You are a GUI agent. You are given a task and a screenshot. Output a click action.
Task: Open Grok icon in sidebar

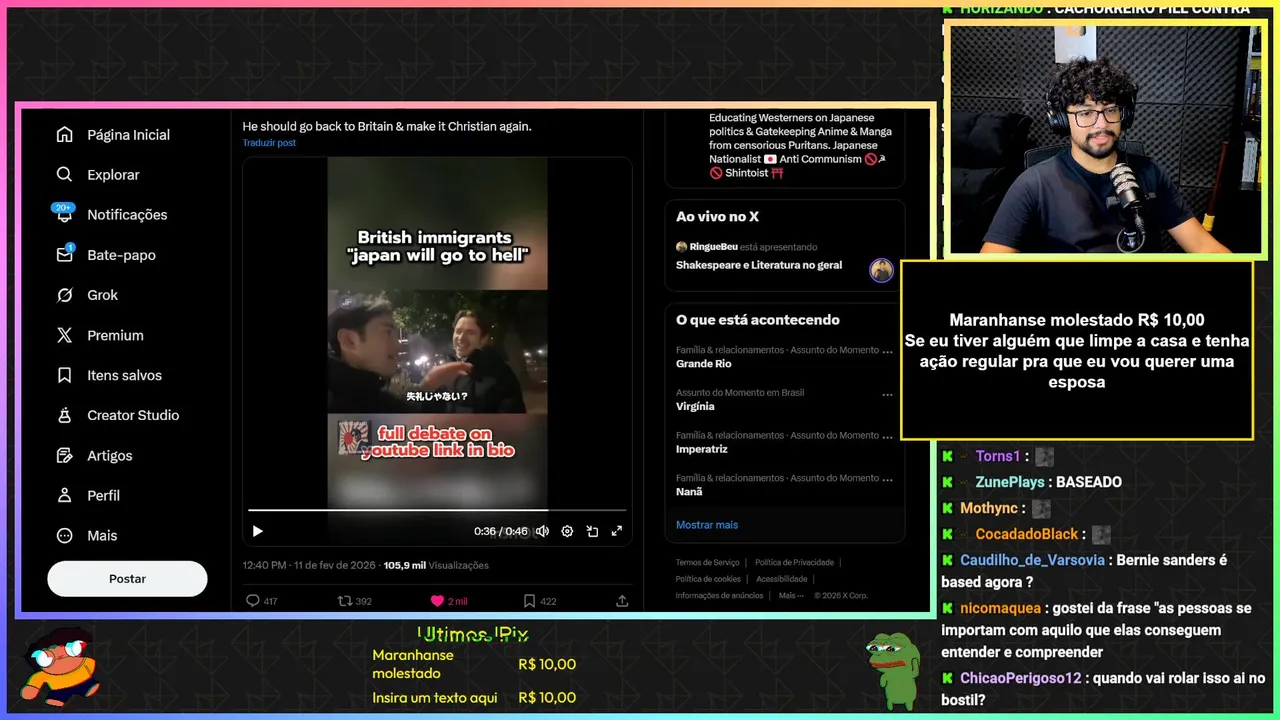click(65, 295)
